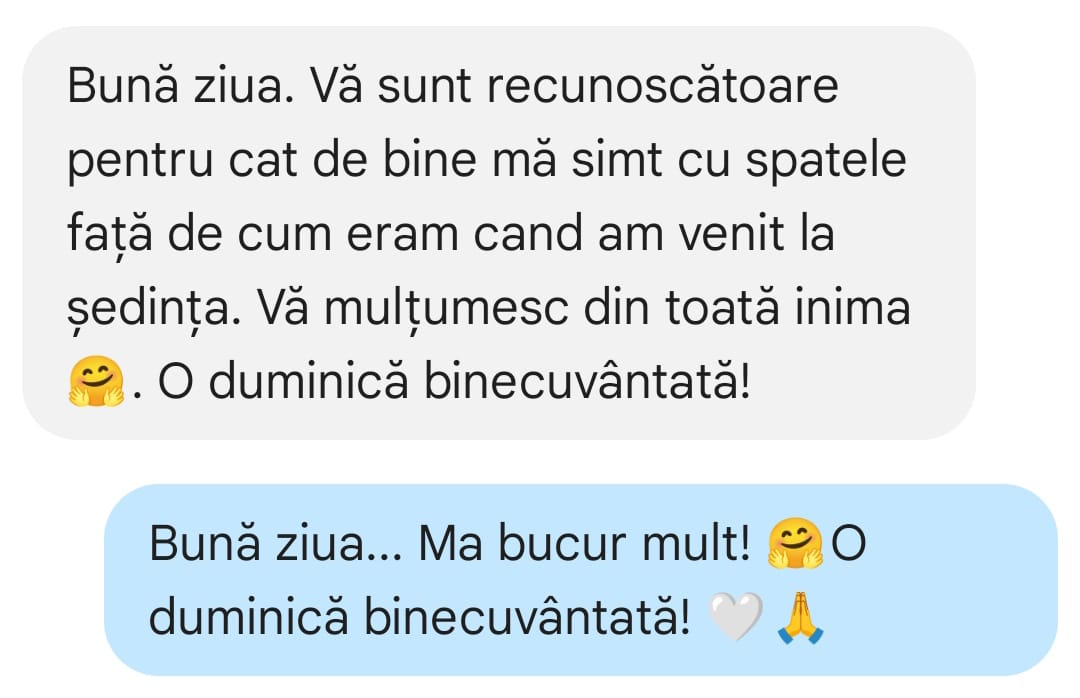Viewport: 1080px width, 698px height.
Task: Click the word 'pentru' in the gray message
Action: click(140, 161)
